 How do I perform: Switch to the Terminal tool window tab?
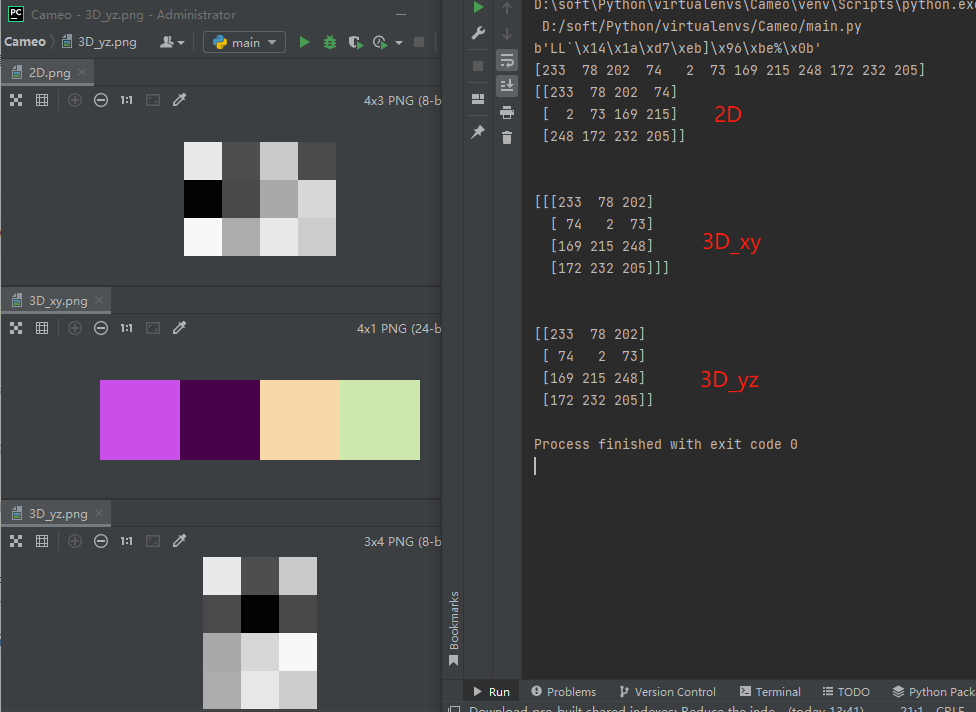pyautogui.click(x=769, y=691)
